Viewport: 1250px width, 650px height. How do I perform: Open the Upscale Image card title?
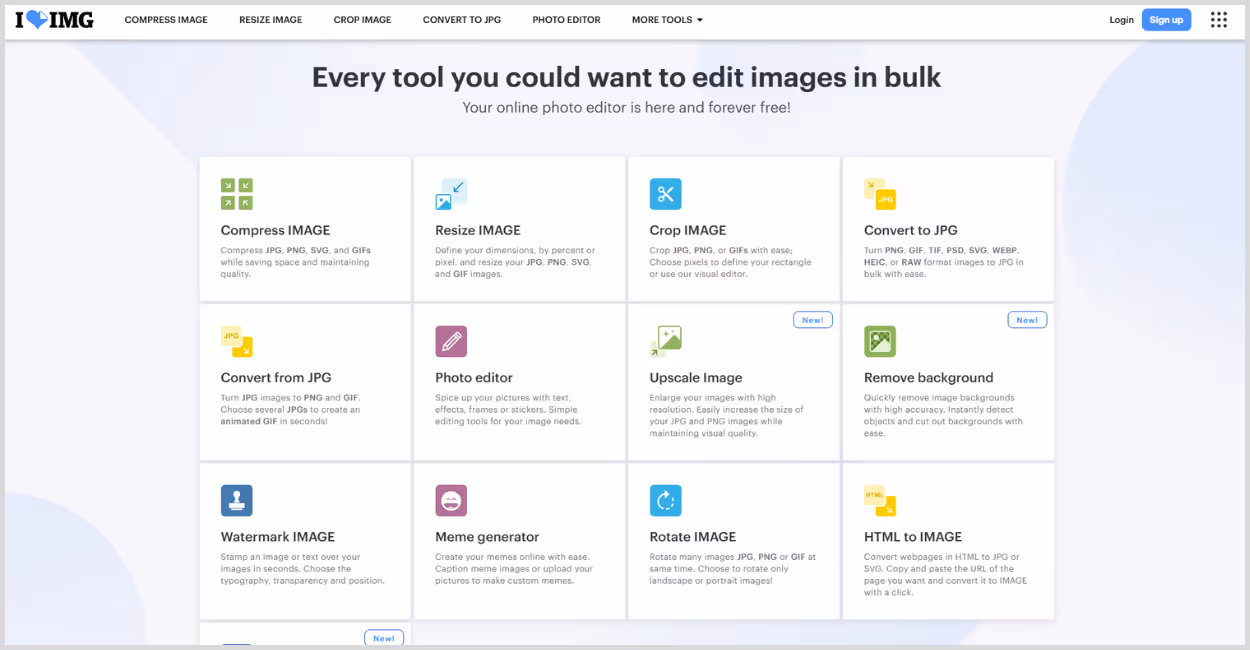696,378
